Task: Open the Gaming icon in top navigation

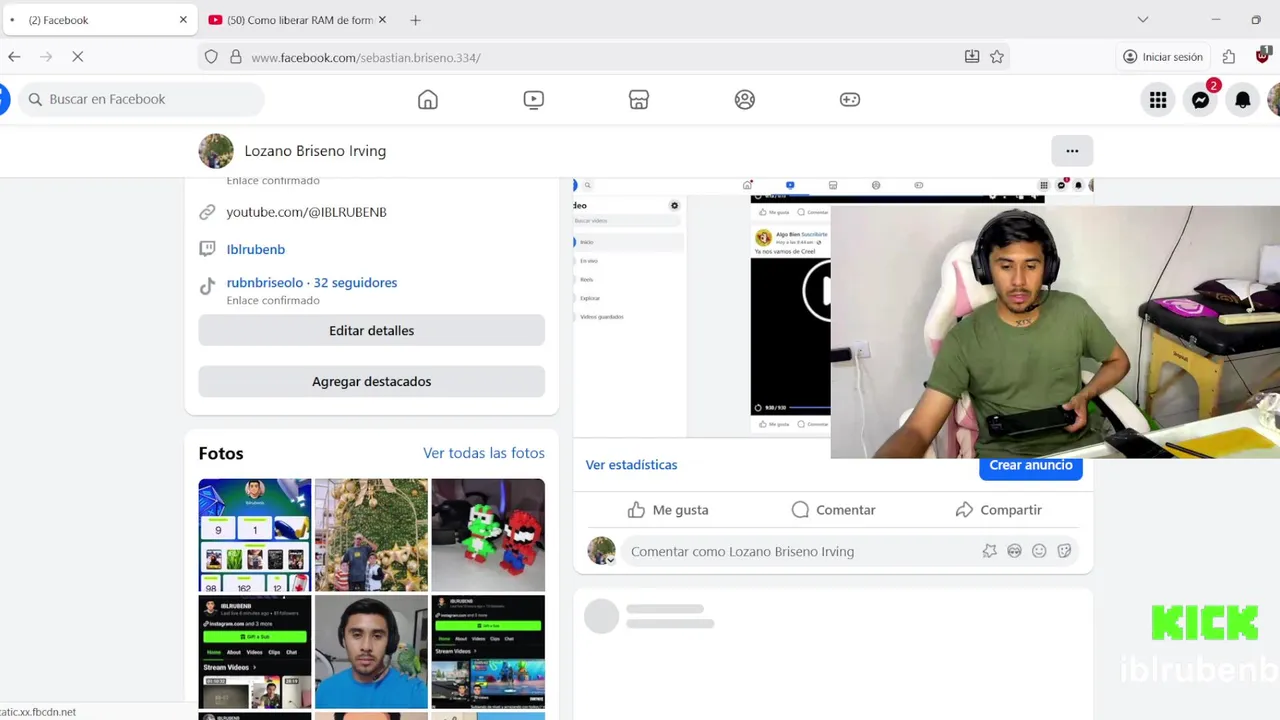Action: (850, 99)
